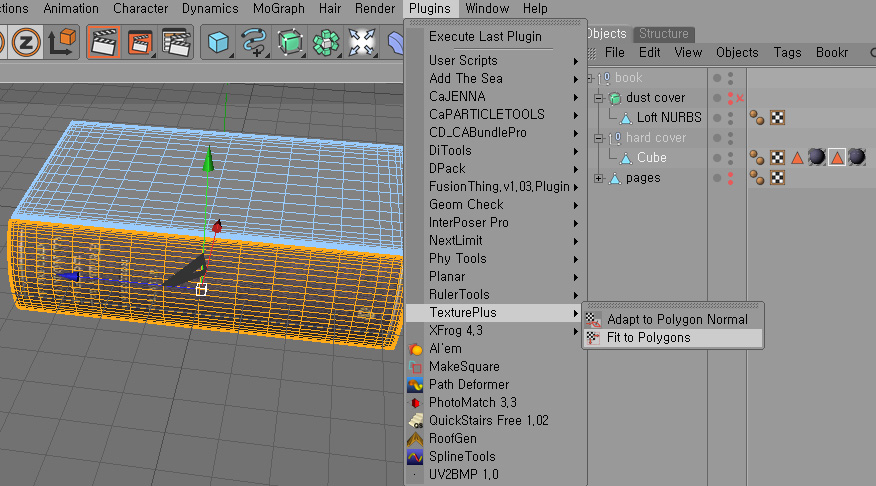Open the XFrog 4,3 submenu
The image size is (876, 486).
click(496, 331)
